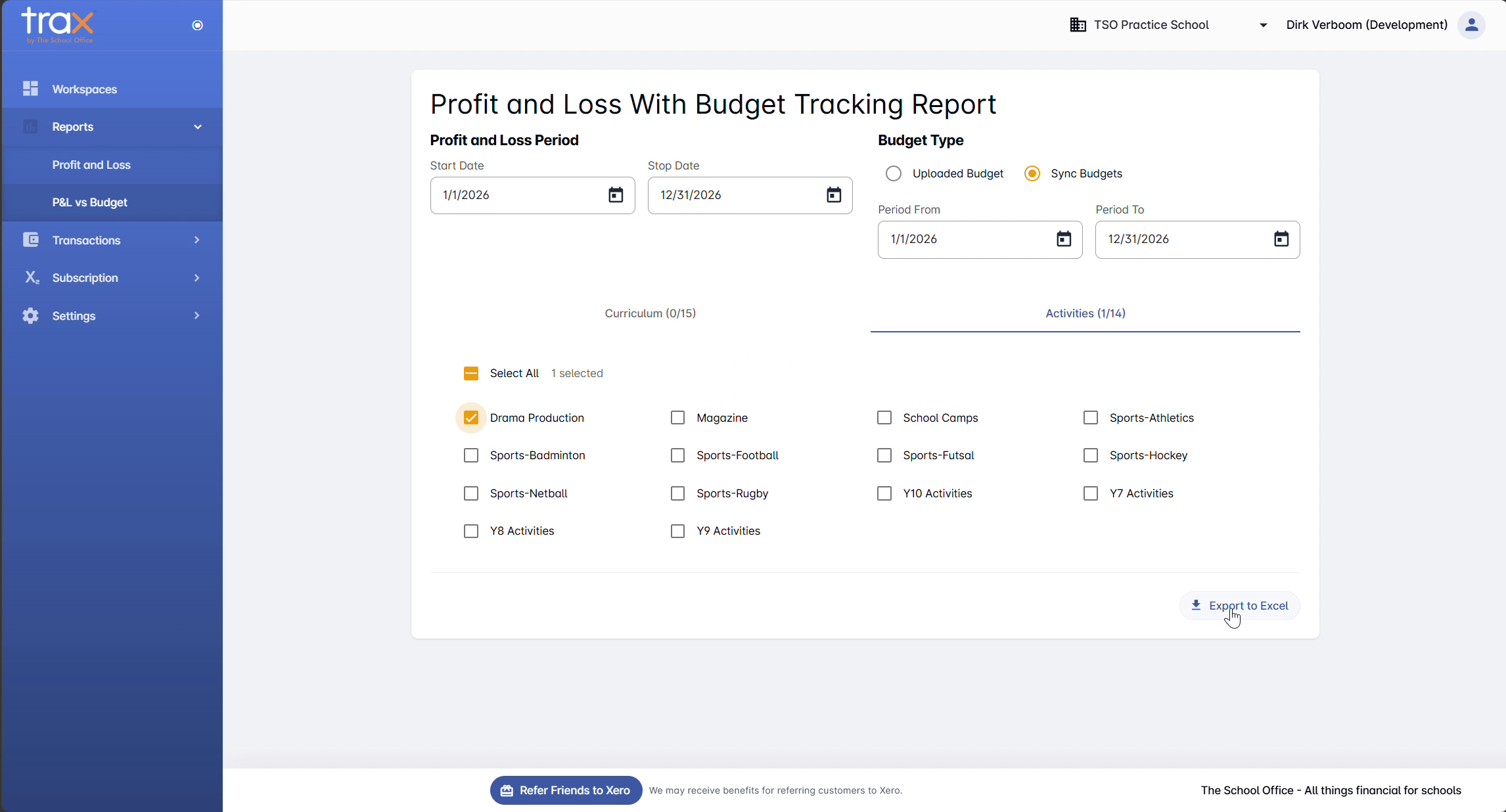Toggle the sidebar pin radio icon
Viewport: 1506px width, 812px height.
197,25
